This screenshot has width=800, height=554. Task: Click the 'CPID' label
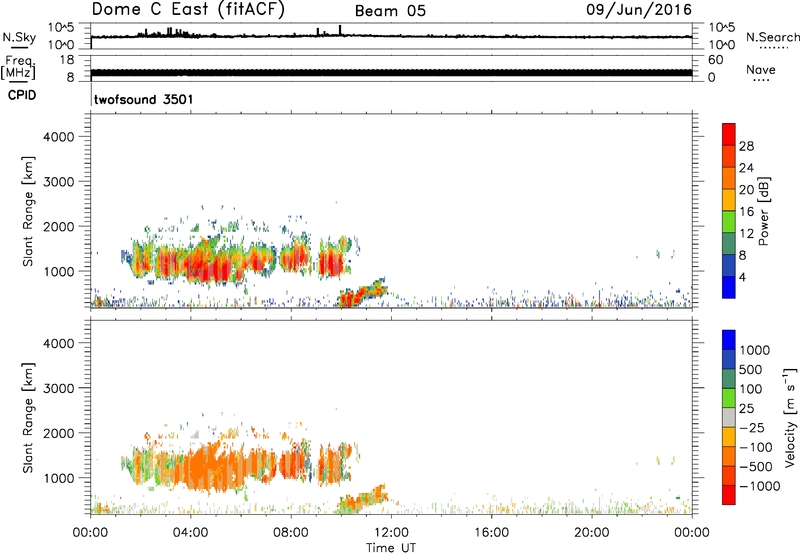pos(22,95)
